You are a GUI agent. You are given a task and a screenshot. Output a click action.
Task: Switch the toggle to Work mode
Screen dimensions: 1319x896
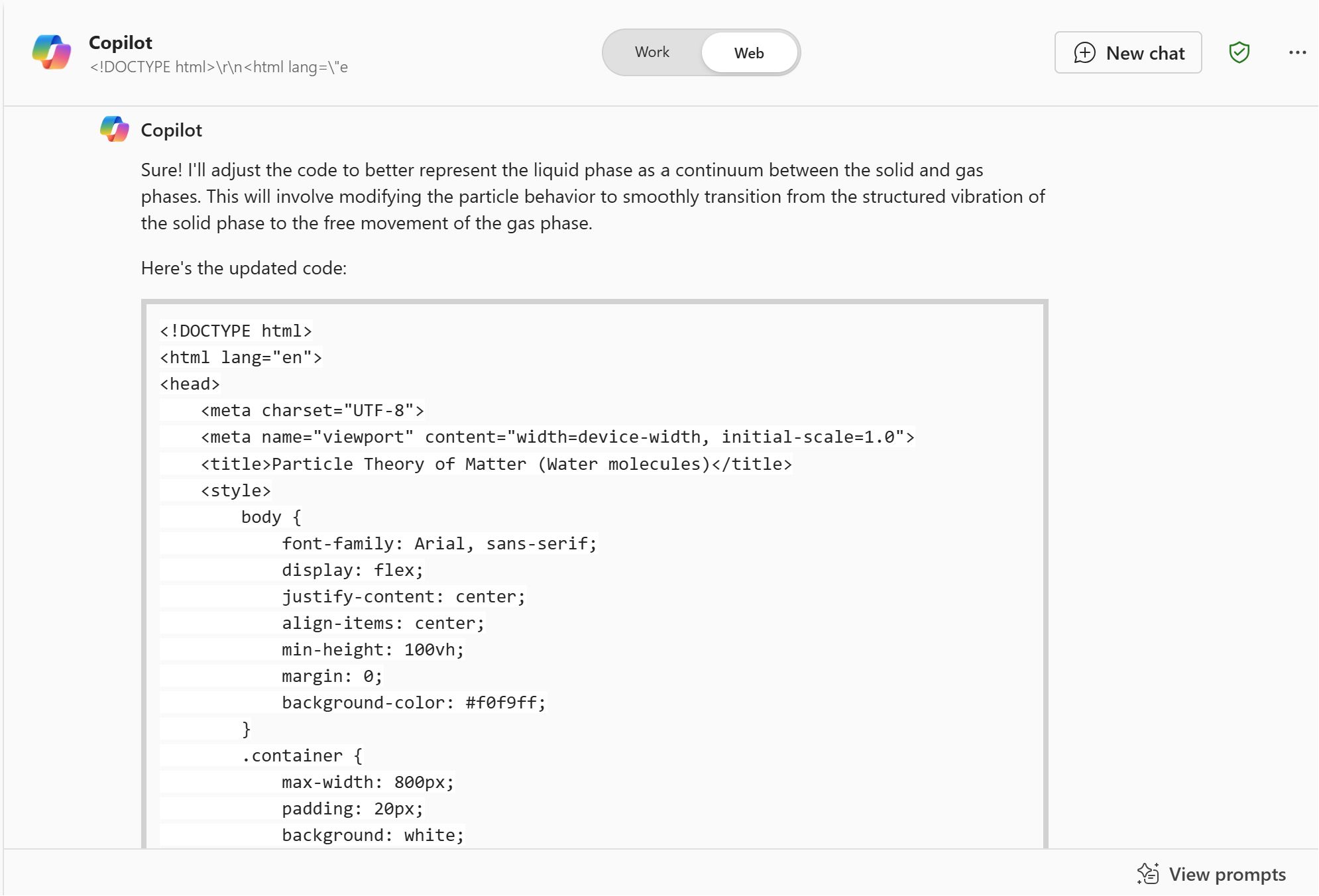tap(652, 52)
